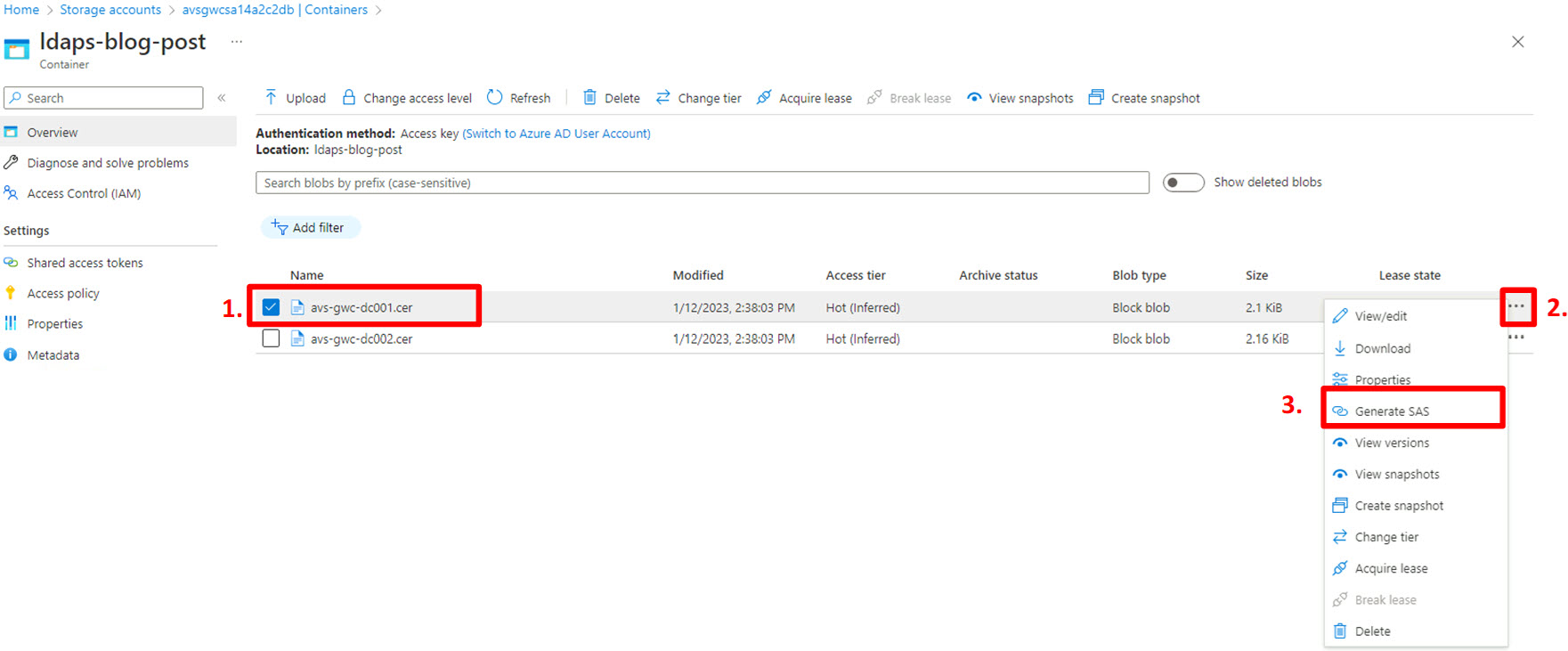Click the 2.16 KiB size cell
This screenshot has height=651, width=1568.
pos(1267,338)
